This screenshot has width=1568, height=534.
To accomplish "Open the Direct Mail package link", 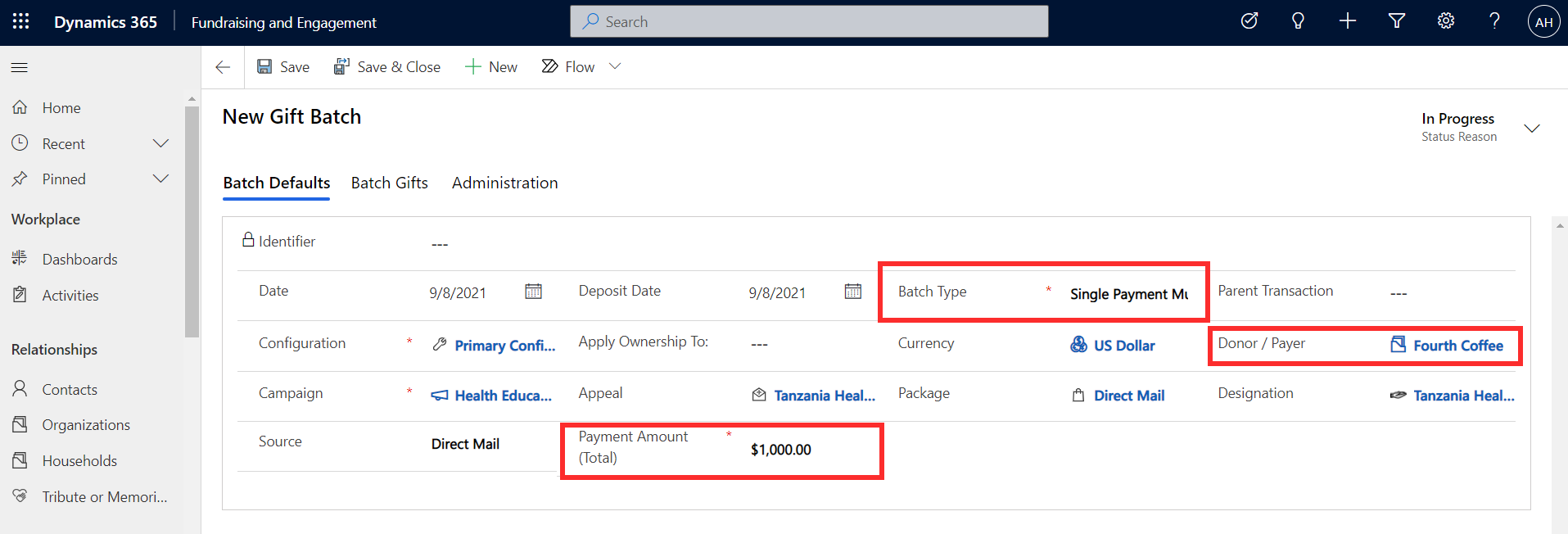I will pos(1129,396).
